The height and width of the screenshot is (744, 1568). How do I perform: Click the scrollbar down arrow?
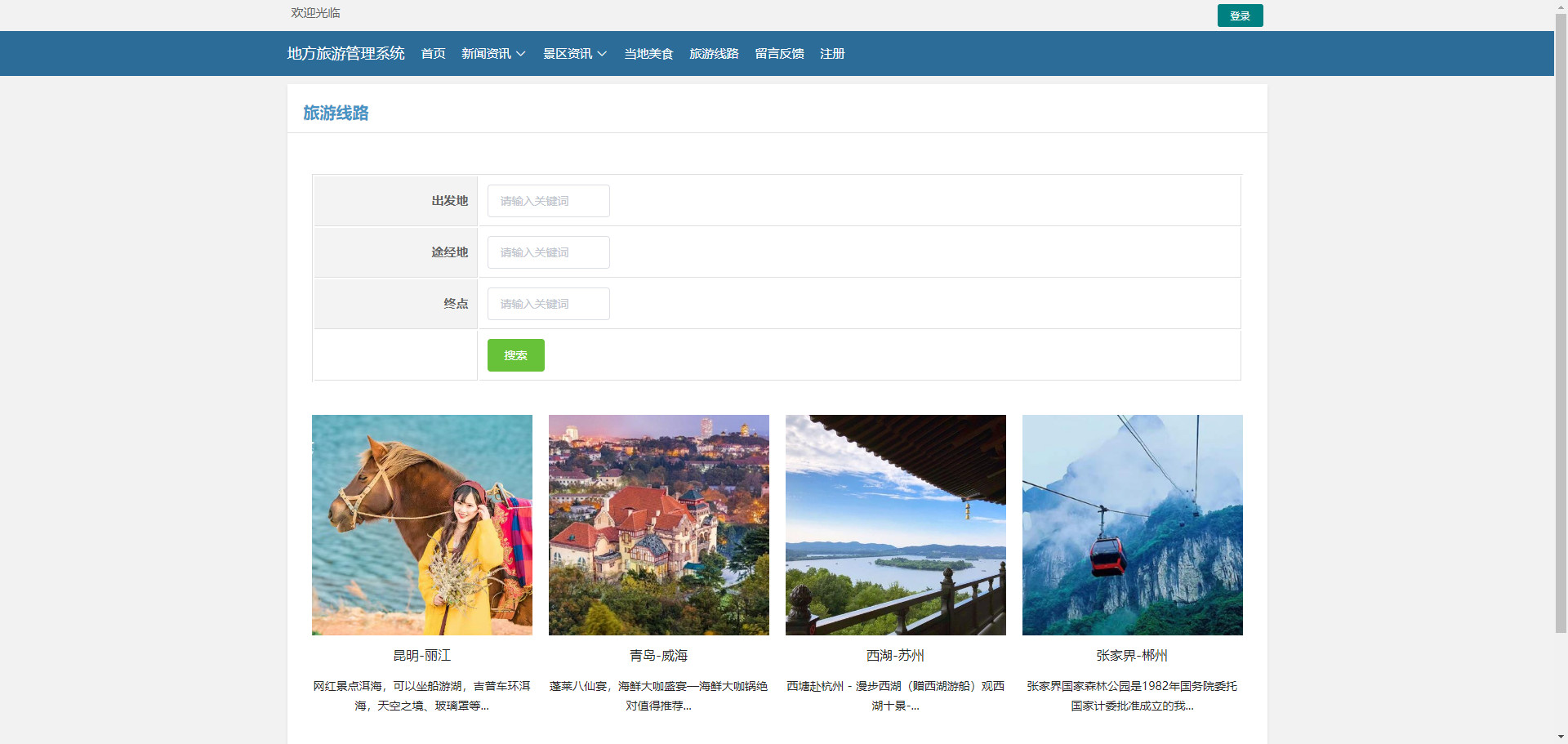pyautogui.click(x=1561, y=737)
